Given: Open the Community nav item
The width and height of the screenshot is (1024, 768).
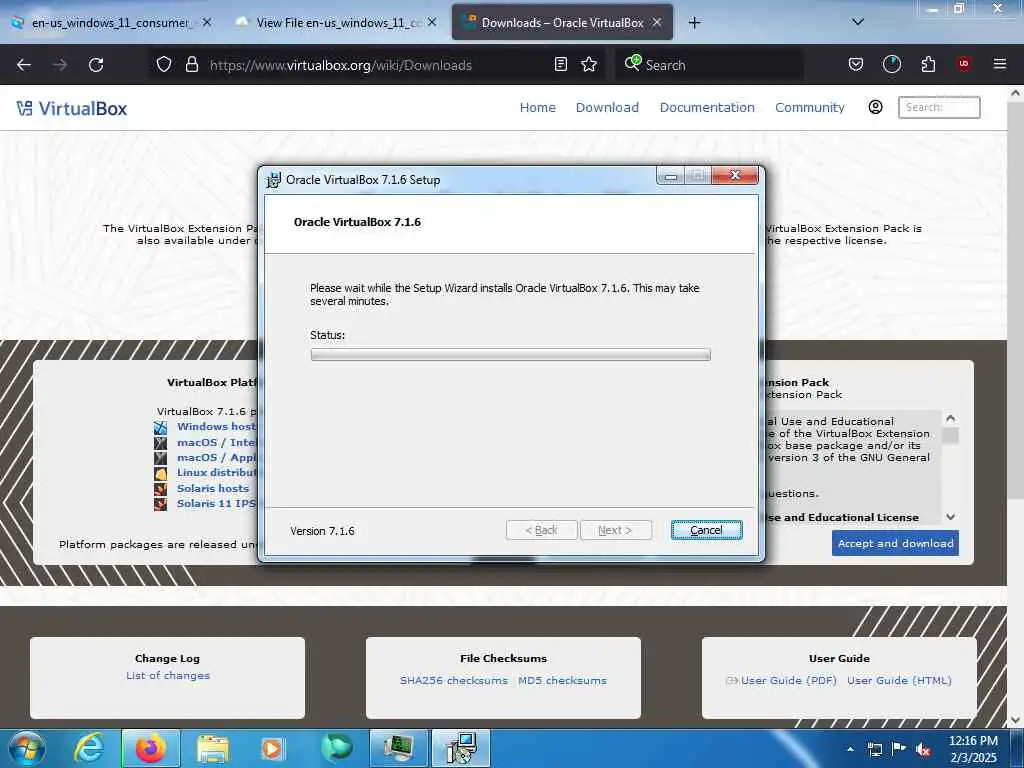Looking at the screenshot, I should click(810, 107).
